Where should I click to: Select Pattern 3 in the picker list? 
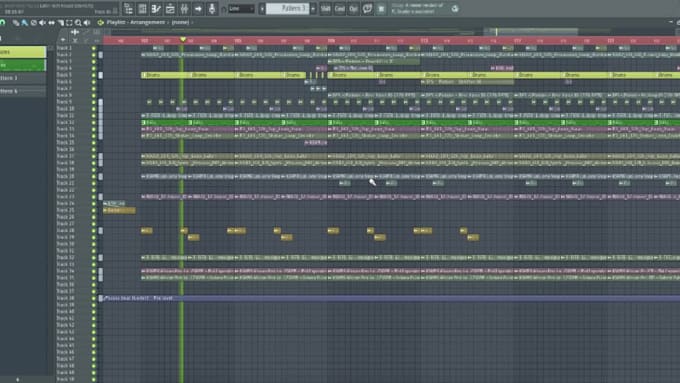click(x=23, y=78)
